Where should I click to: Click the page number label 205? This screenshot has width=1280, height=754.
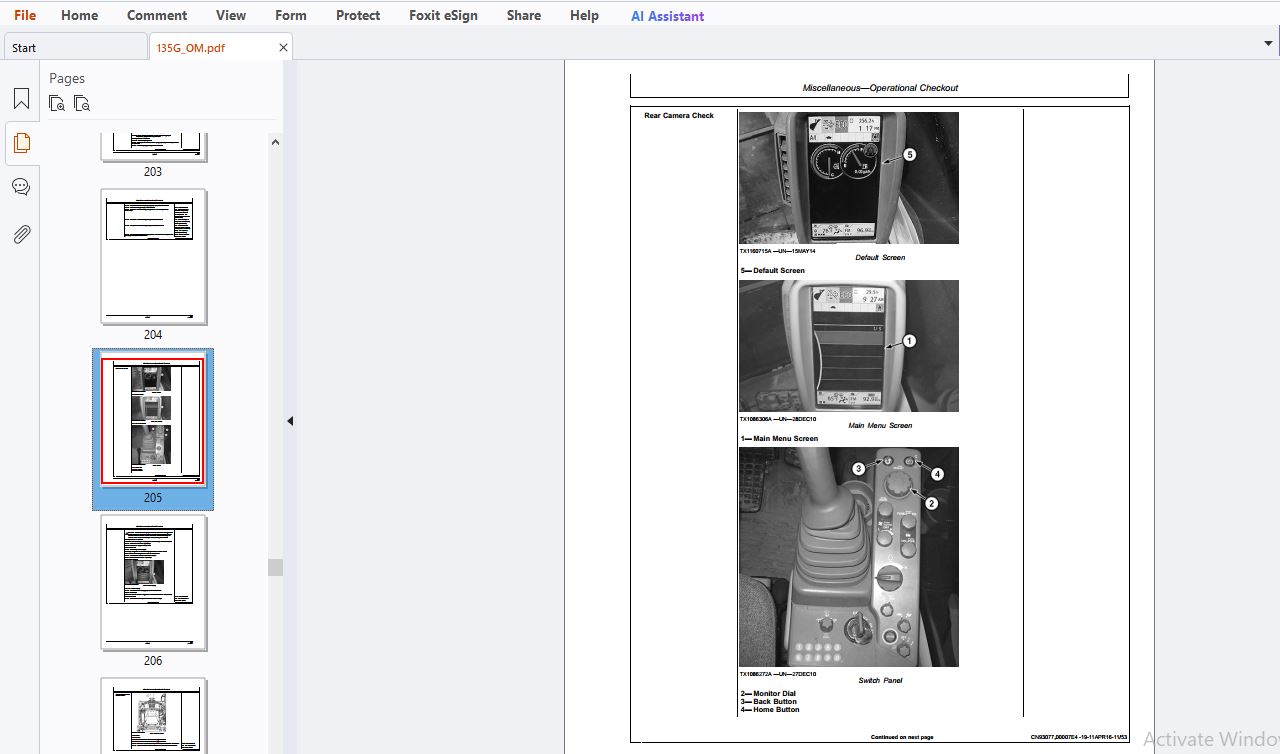(153, 498)
